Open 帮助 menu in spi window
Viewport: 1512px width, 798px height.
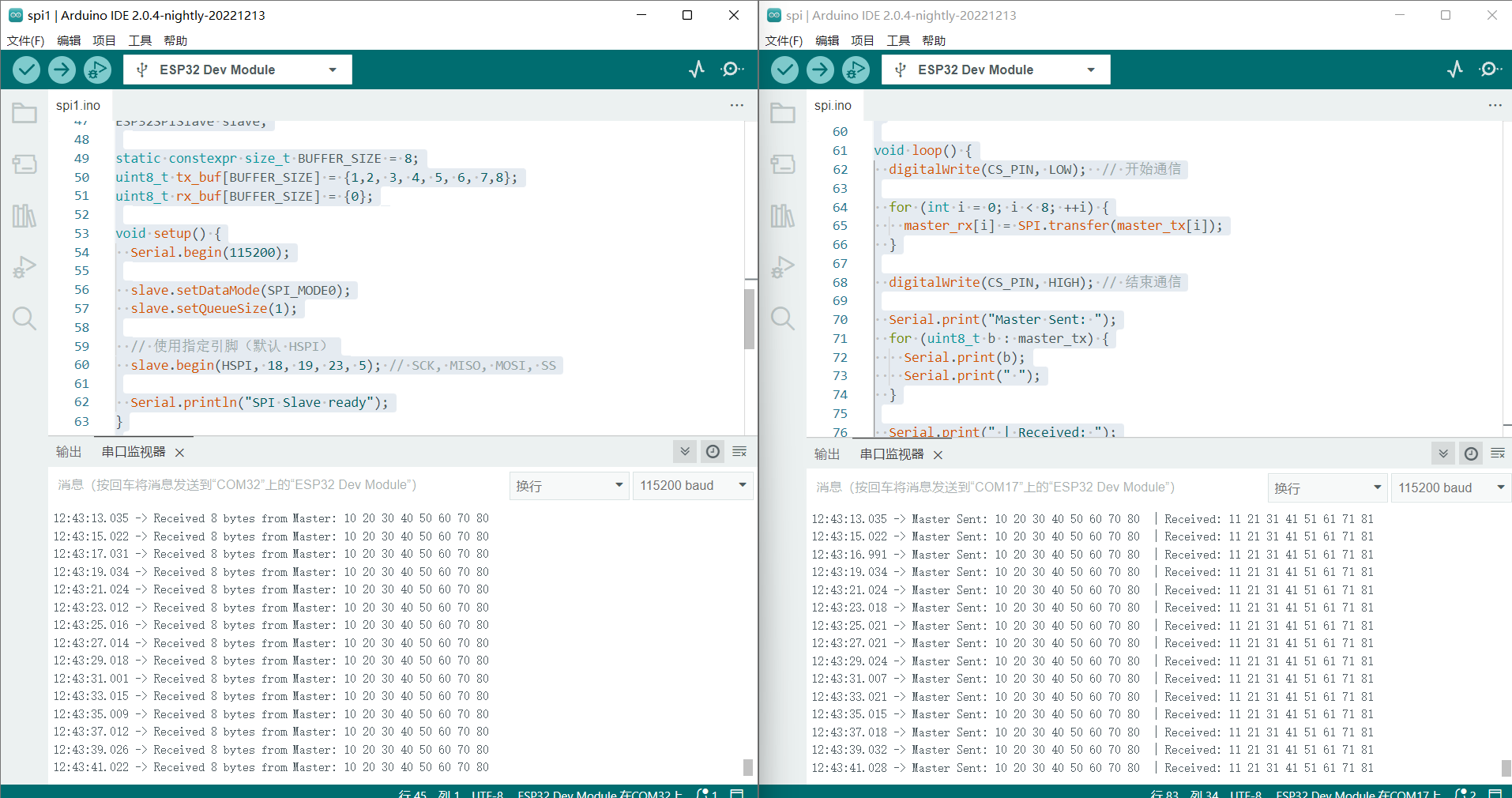934,40
